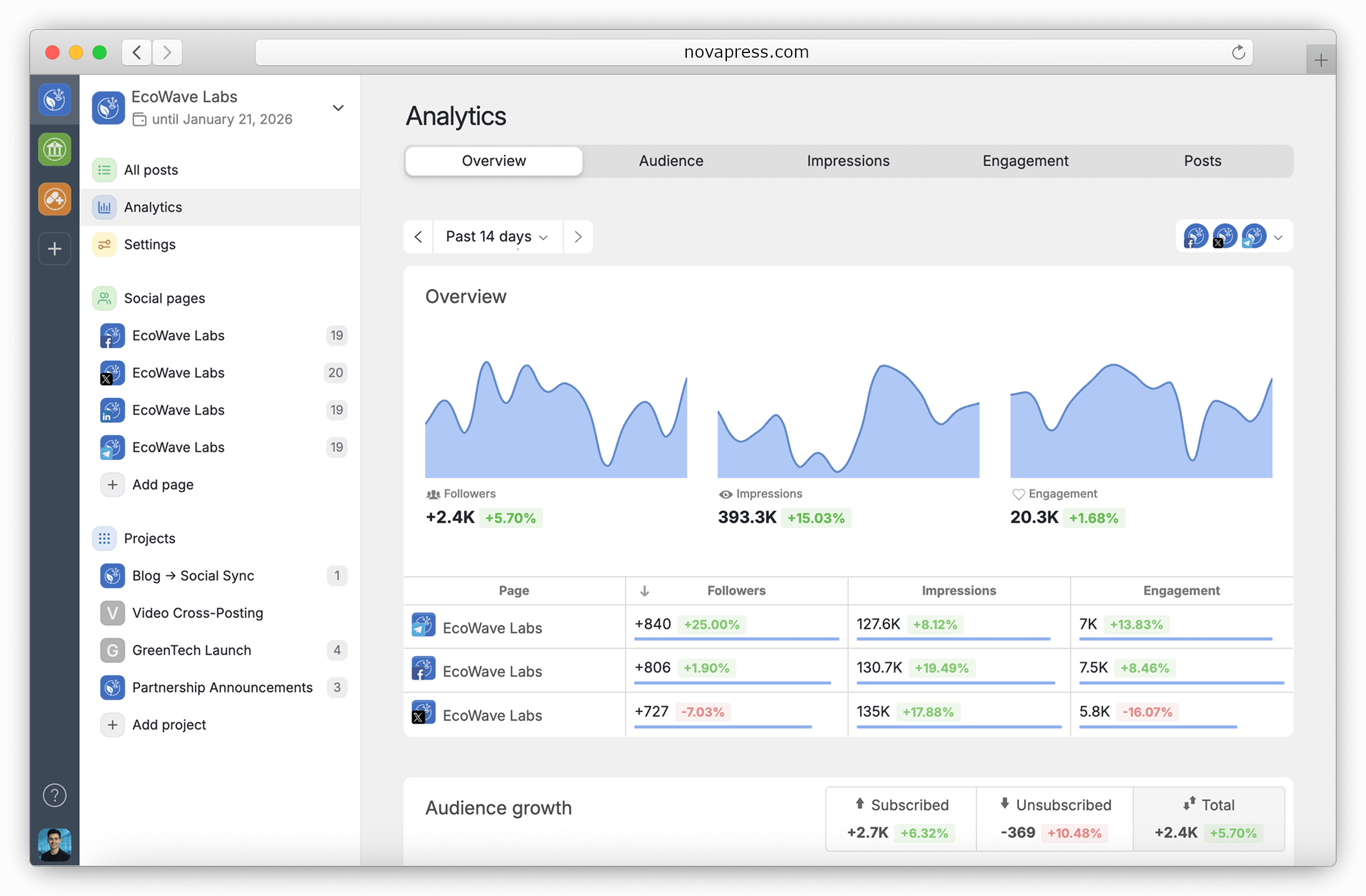
Task: Click the user profile avatar
Action: 55,844
